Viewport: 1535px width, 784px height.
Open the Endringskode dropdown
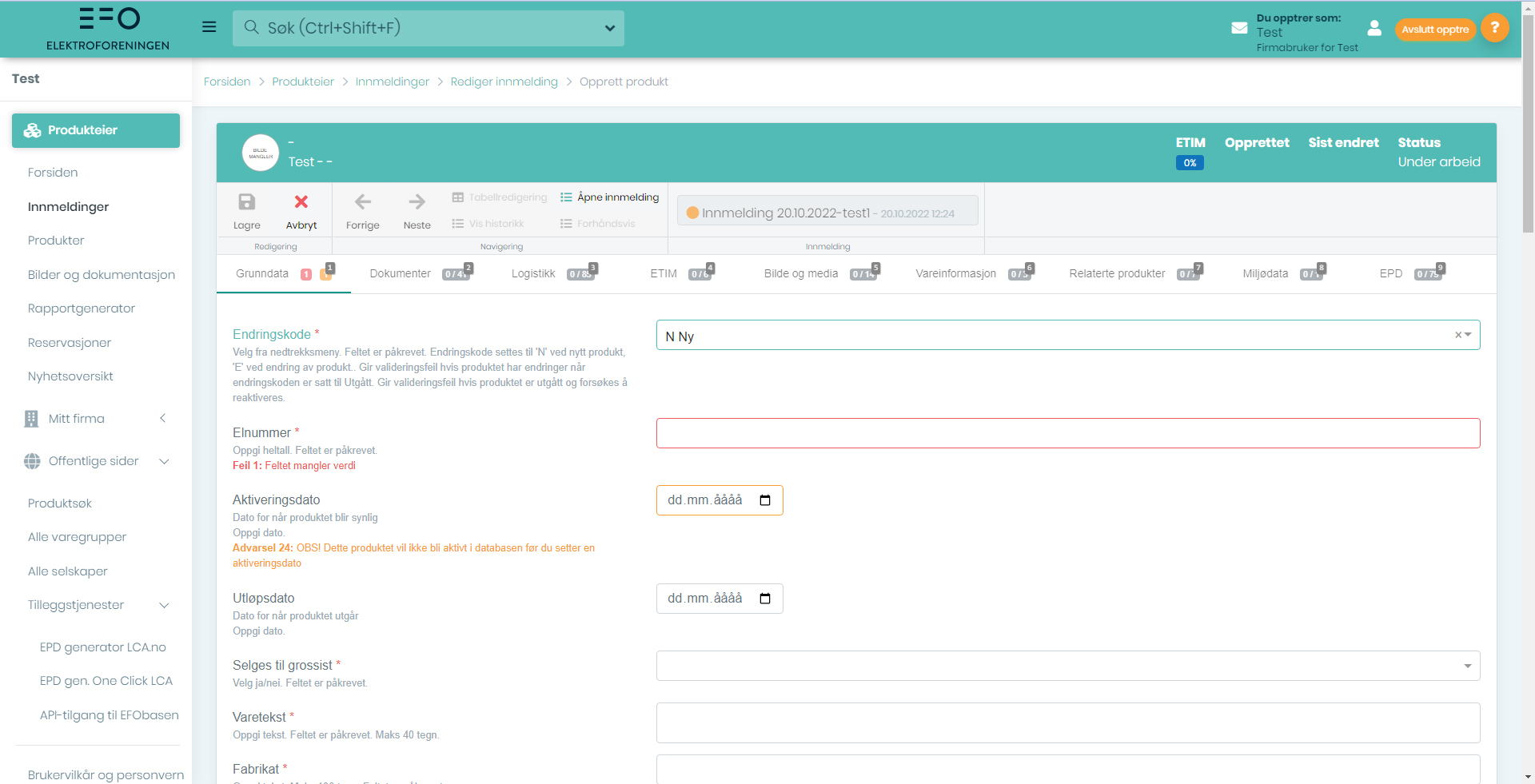pyautogui.click(x=1469, y=335)
